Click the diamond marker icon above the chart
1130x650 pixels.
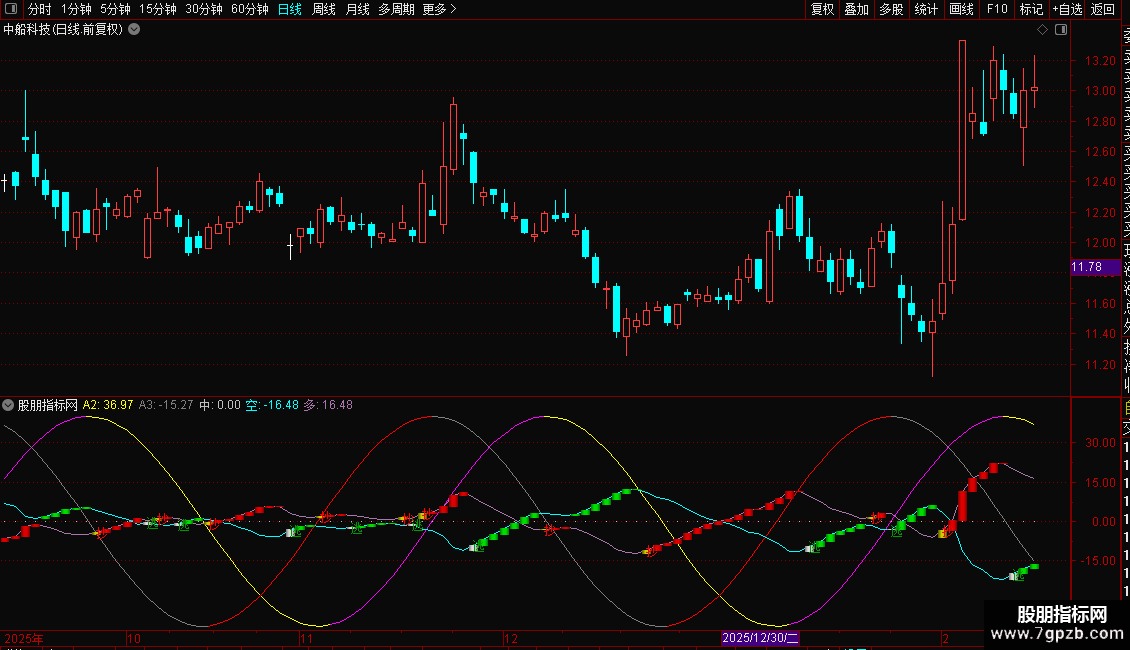(x=1042, y=30)
